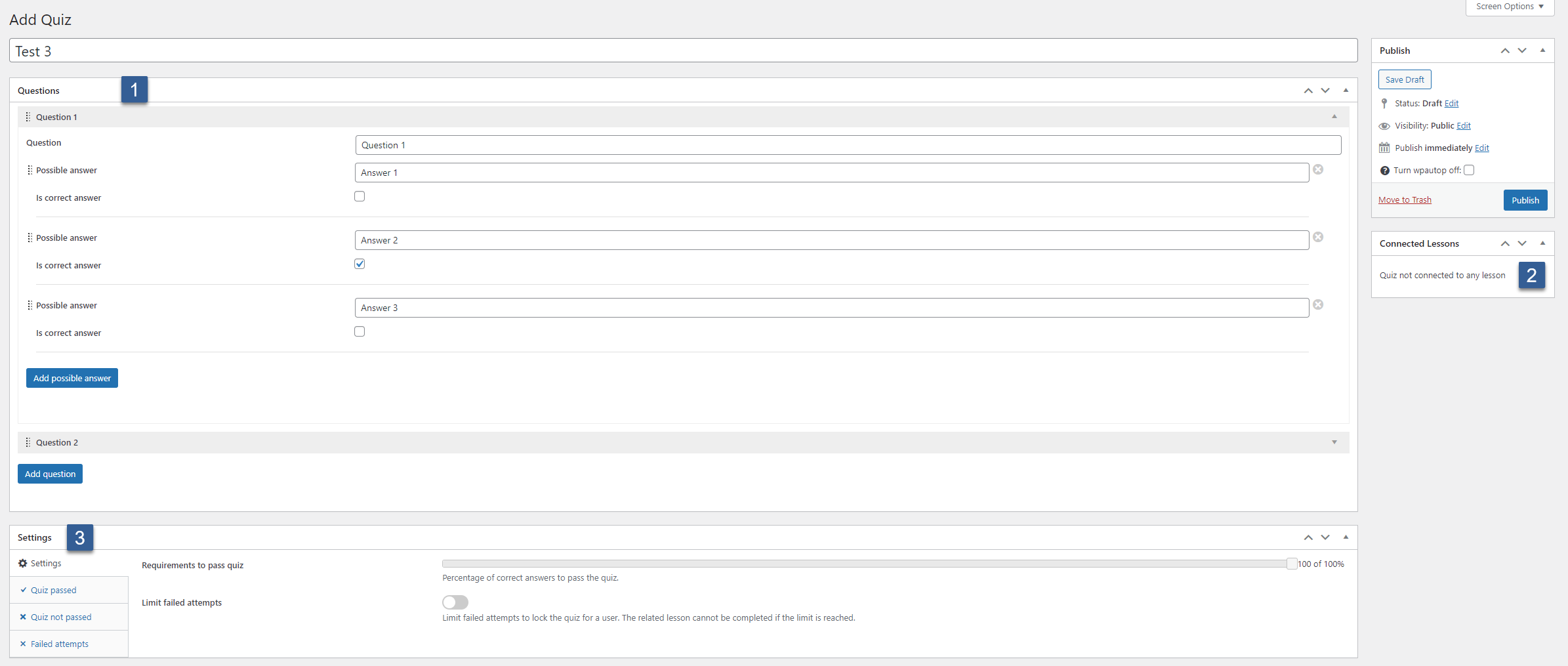Remove Answer 3 using its delete icon
This screenshot has height=666, width=1568.
click(x=1318, y=304)
